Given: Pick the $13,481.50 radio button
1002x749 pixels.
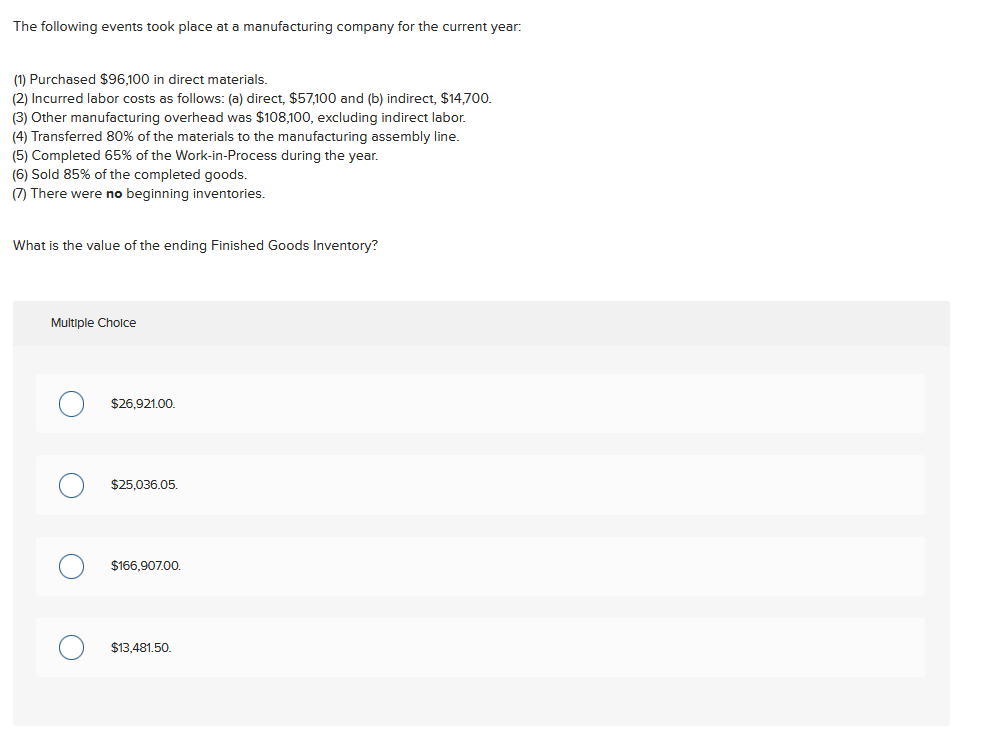Looking at the screenshot, I should [x=70, y=648].
